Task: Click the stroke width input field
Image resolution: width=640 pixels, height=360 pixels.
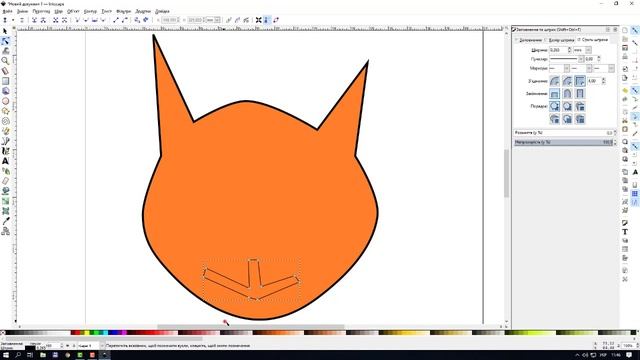Action: point(558,50)
